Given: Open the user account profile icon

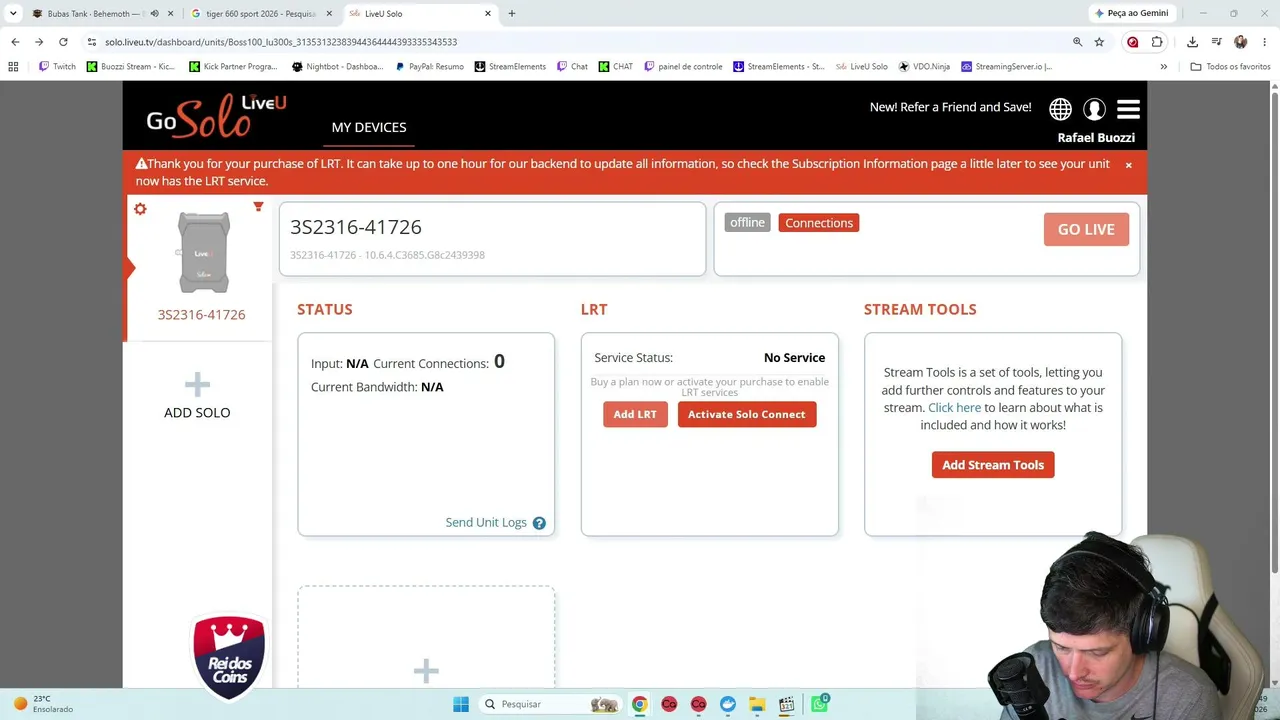Looking at the screenshot, I should [1094, 109].
